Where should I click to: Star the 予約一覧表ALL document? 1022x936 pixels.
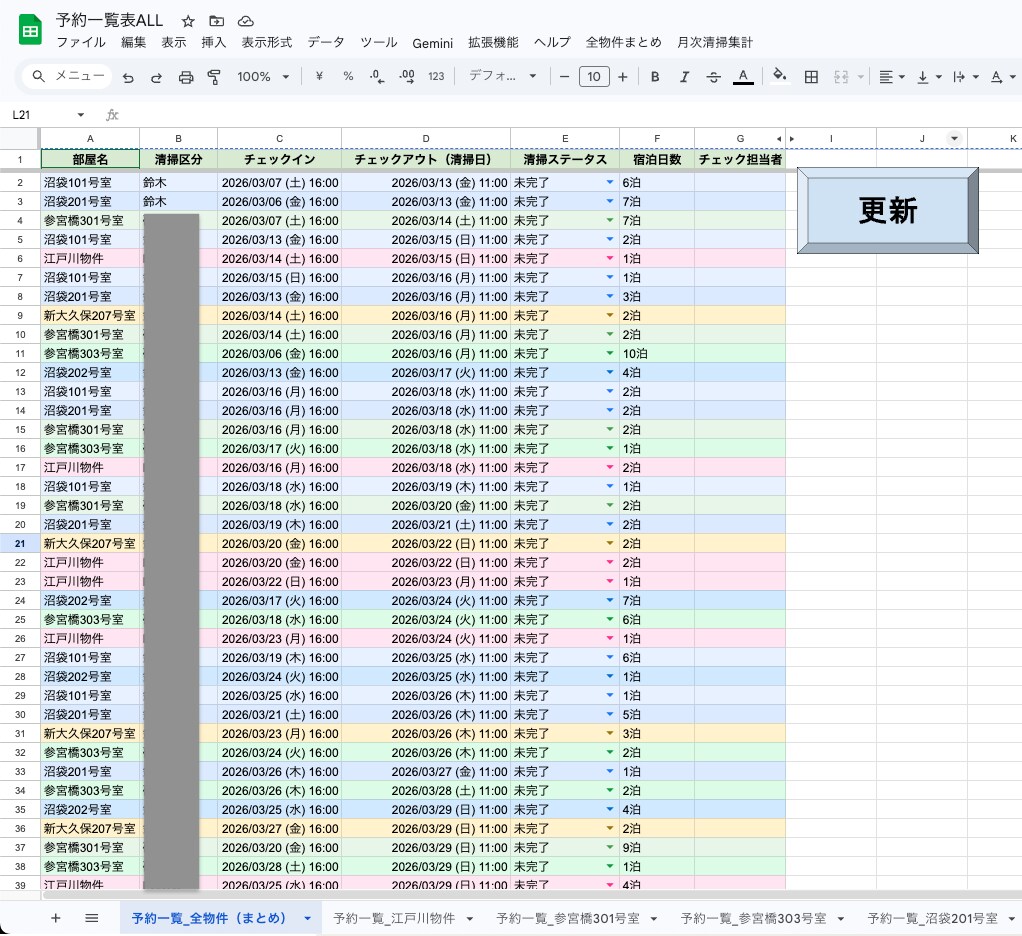(188, 22)
